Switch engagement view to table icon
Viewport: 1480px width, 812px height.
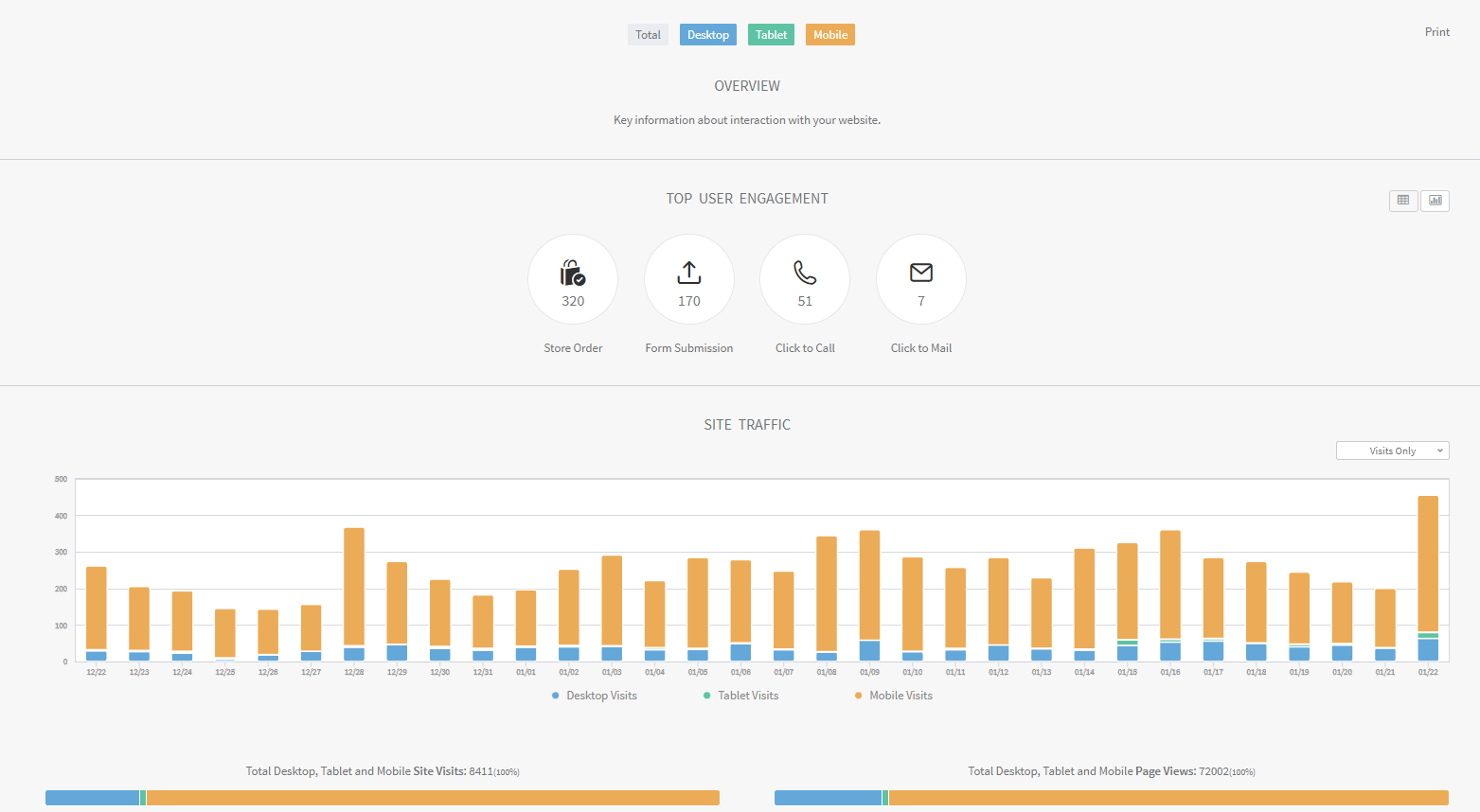pos(1403,201)
